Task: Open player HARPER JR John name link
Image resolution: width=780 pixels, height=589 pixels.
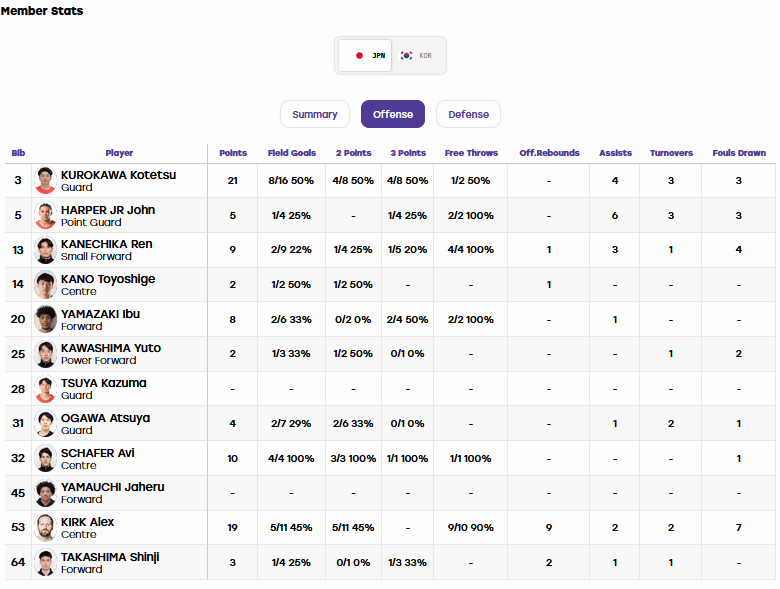Action: click(108, 209)
